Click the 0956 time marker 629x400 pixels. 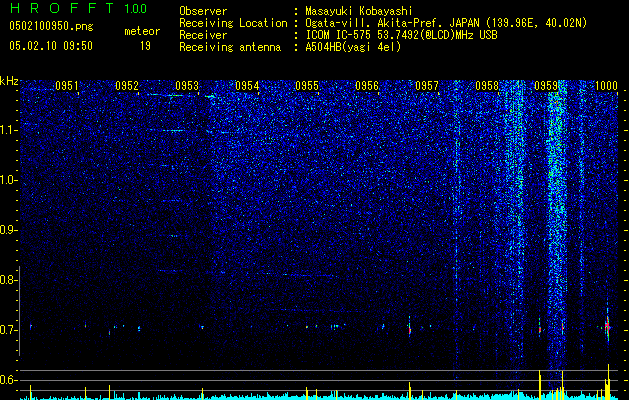click(x=367, y=86)
